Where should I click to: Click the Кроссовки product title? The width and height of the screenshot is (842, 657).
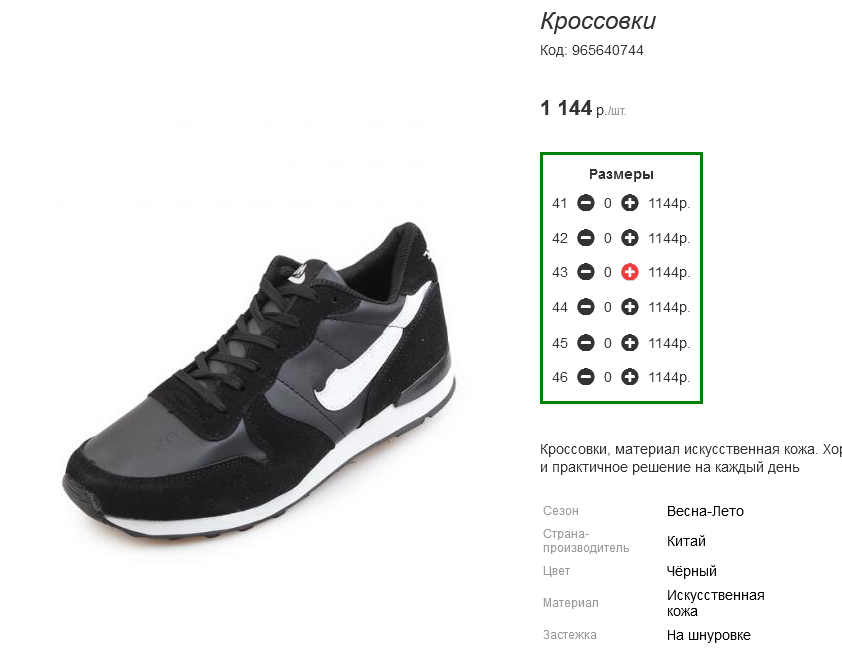point(598,21)
